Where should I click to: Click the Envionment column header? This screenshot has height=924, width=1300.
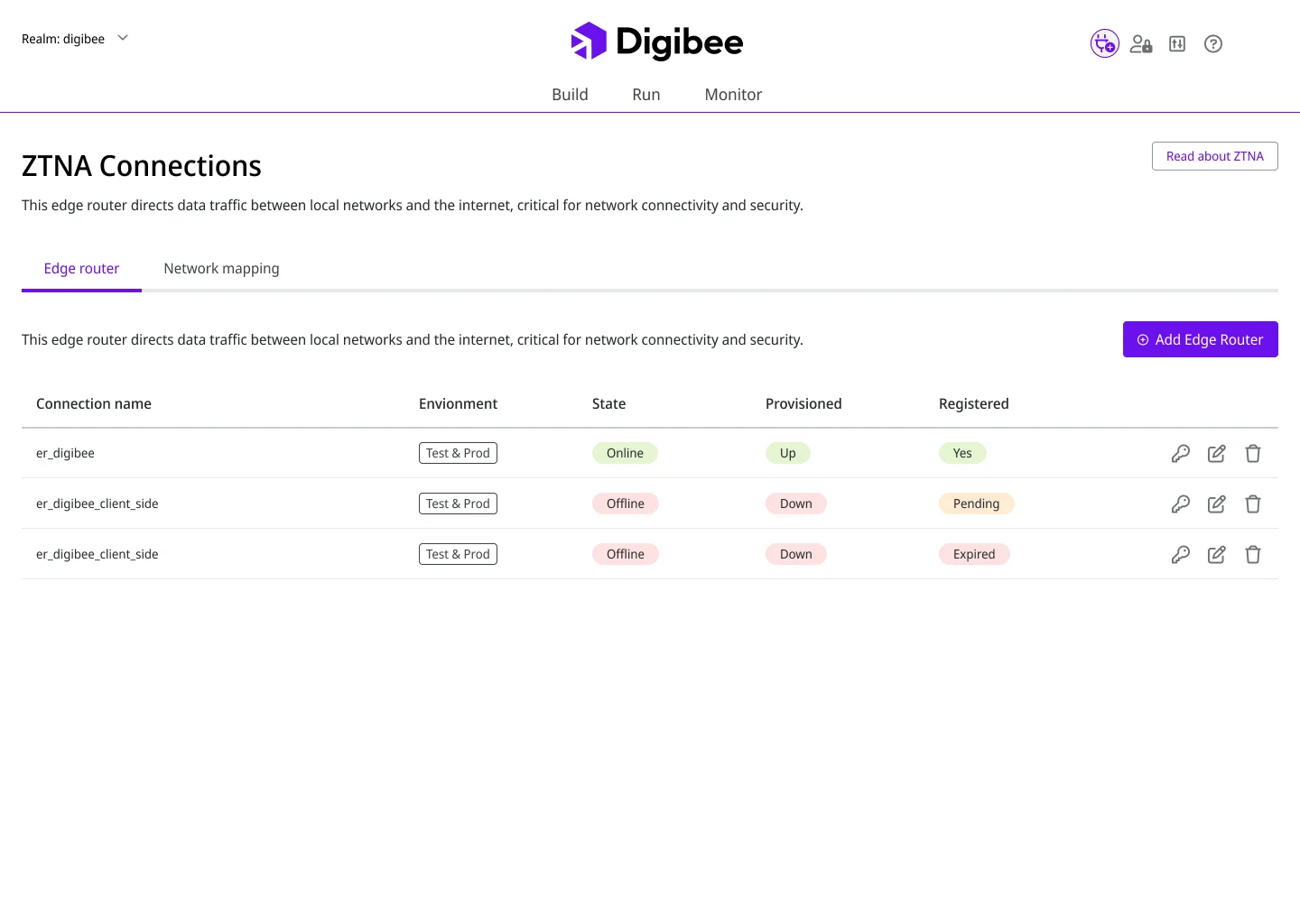click(x=458, y=404)
